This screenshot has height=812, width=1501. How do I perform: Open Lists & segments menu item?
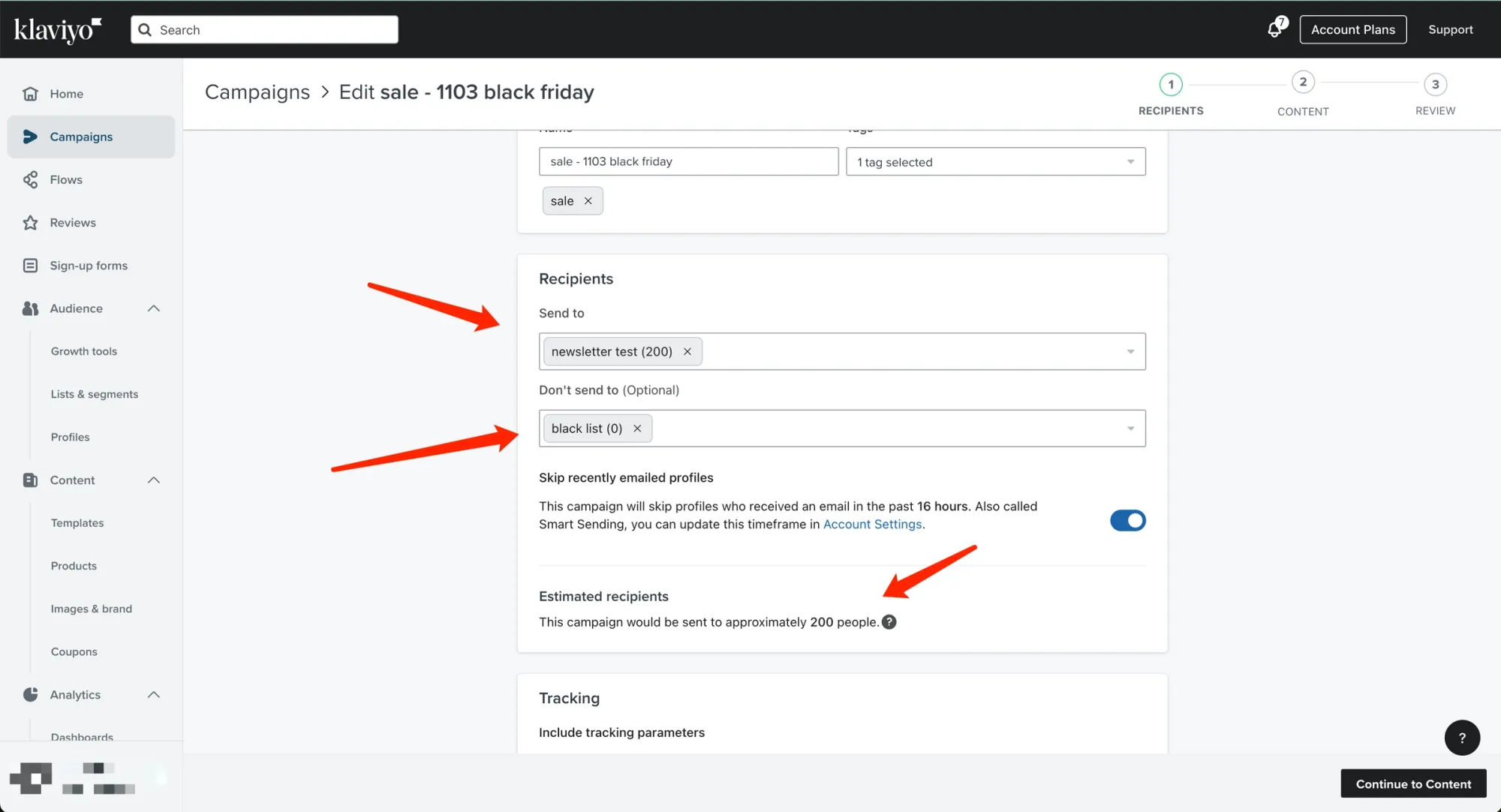[x=95, y=394]
